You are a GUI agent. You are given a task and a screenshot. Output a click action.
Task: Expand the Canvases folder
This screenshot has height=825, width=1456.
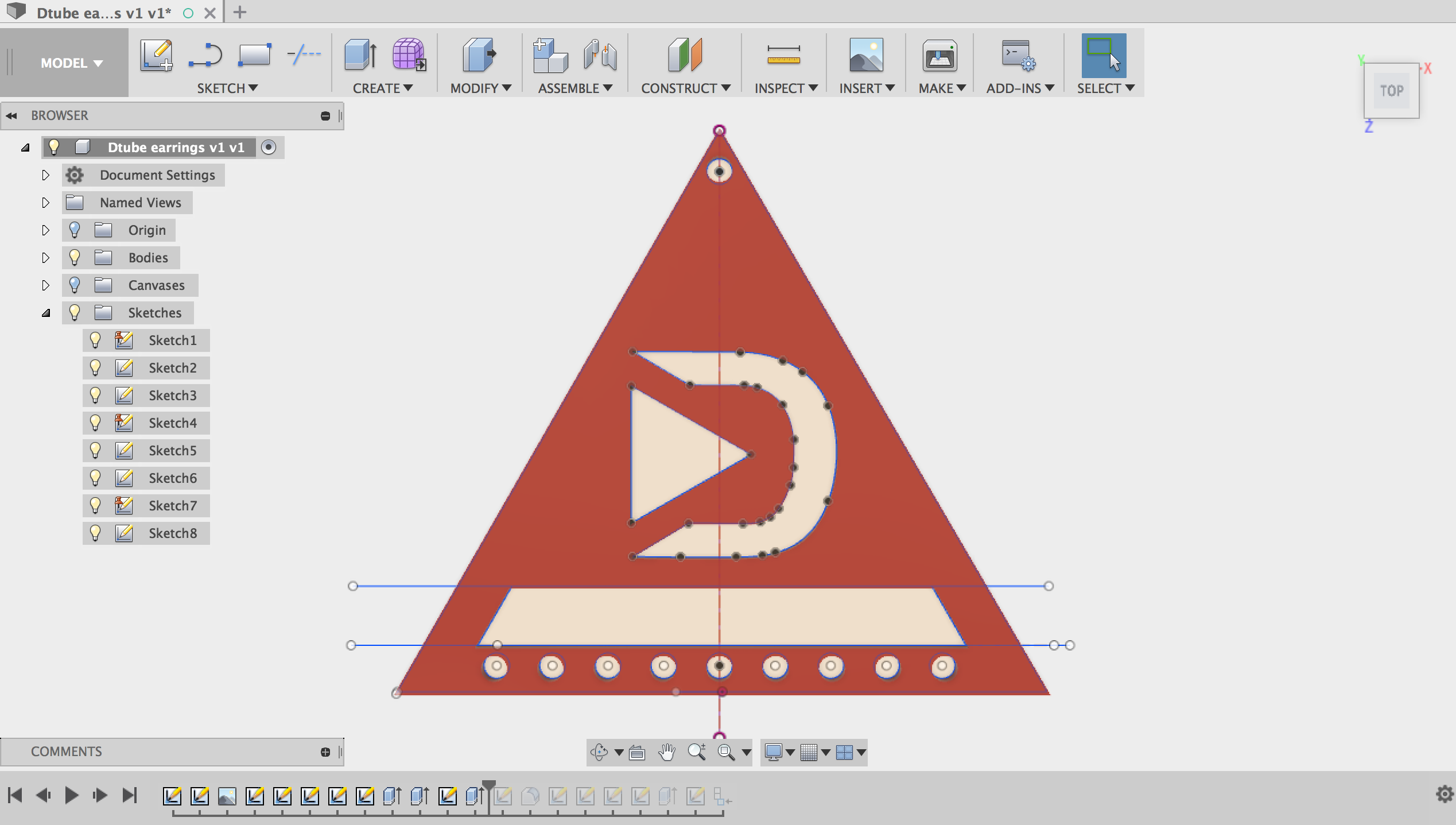46,285
